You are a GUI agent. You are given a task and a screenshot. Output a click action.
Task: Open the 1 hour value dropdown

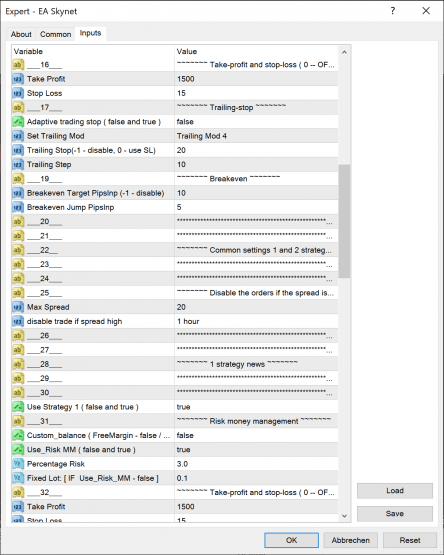(256, 321)
